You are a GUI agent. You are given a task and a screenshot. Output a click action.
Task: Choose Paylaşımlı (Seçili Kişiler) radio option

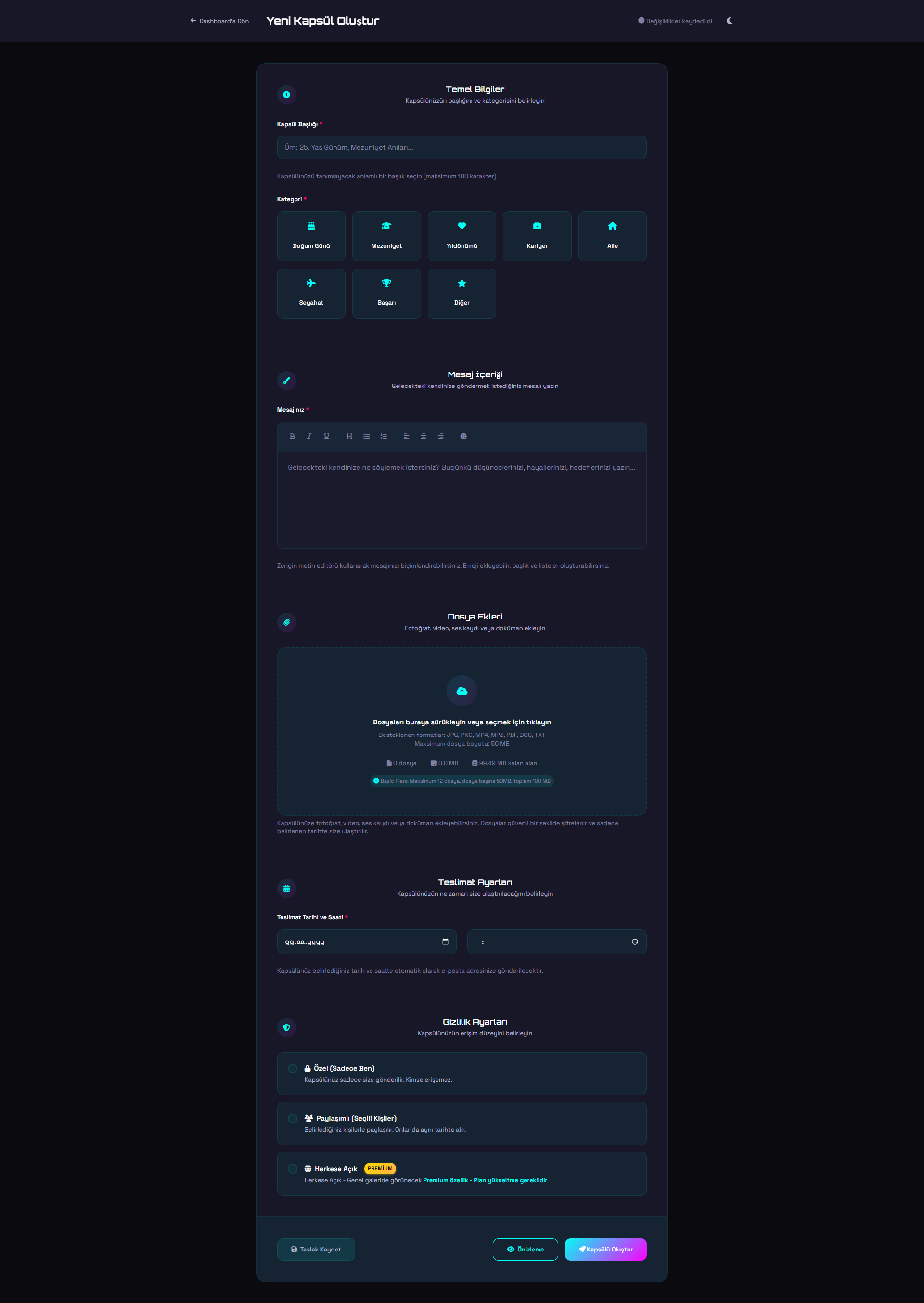click(293, 1119)
